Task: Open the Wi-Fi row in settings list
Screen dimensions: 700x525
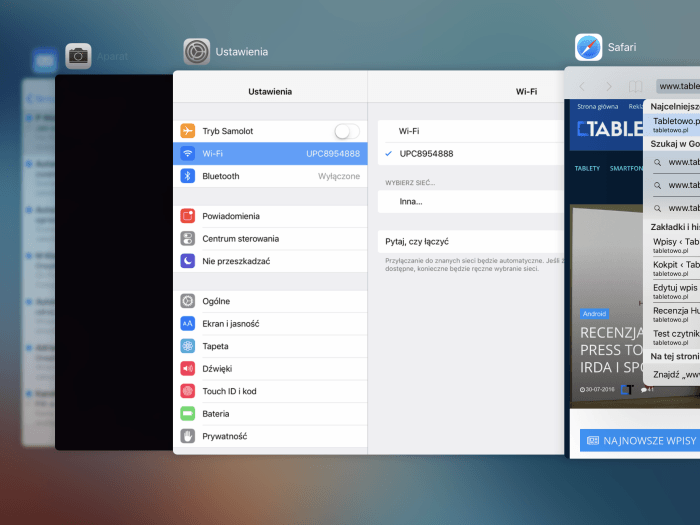Action: click(270, 154)
